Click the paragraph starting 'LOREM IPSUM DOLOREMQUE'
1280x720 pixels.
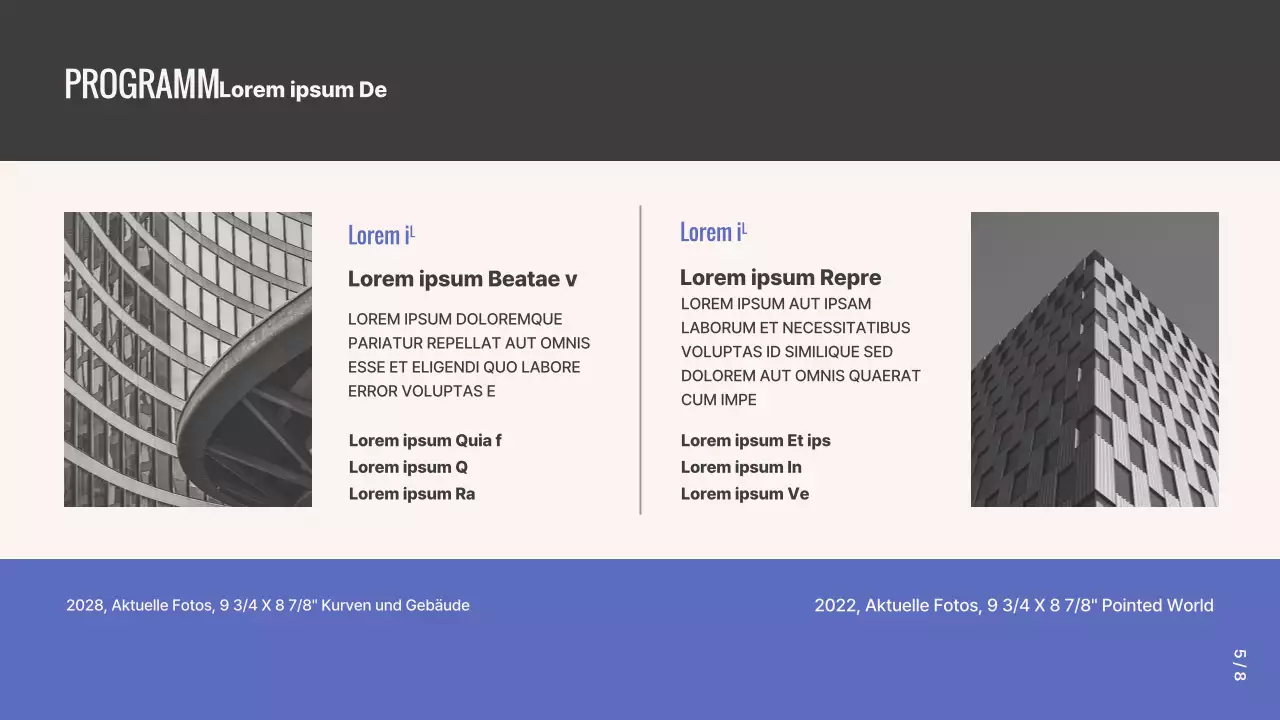468,355
